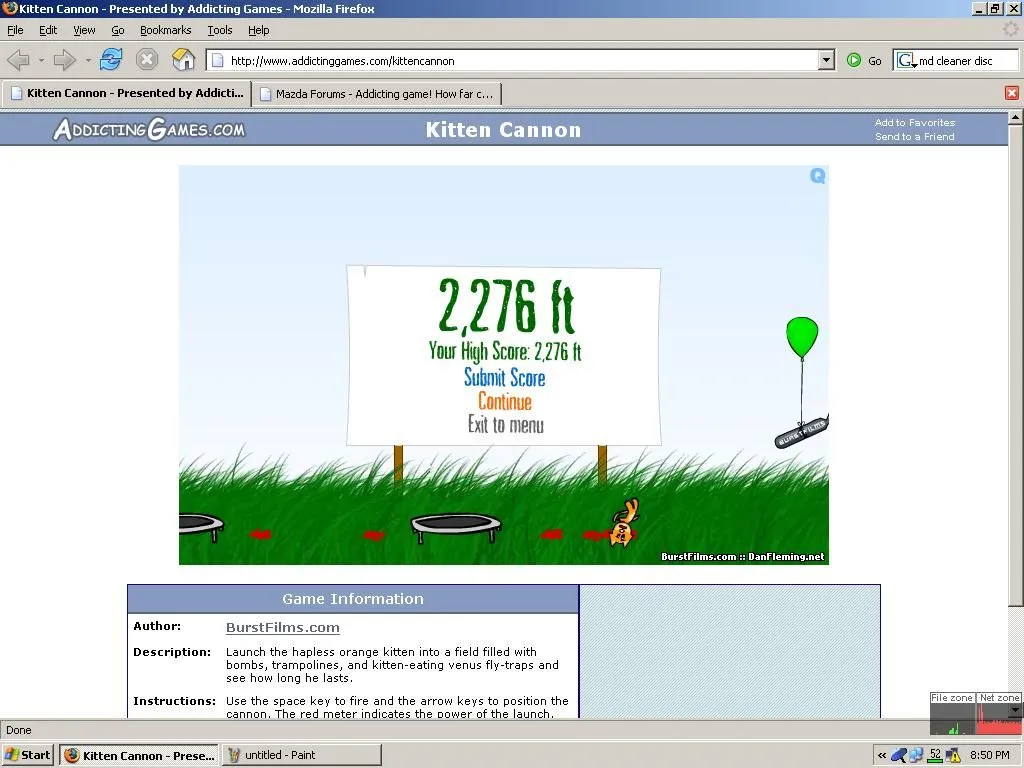Screen dimensions: 1024x768
Task: Click the green balloon in the game
Action: (x=802, y=337)
